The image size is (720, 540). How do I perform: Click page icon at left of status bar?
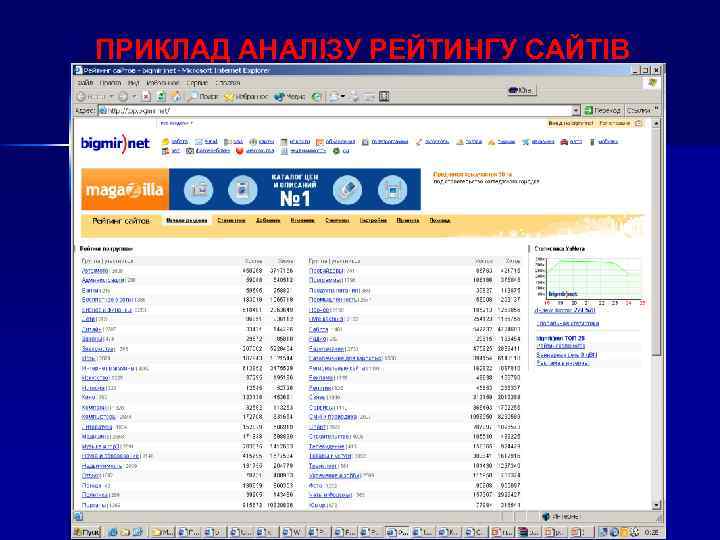point(79,517)
